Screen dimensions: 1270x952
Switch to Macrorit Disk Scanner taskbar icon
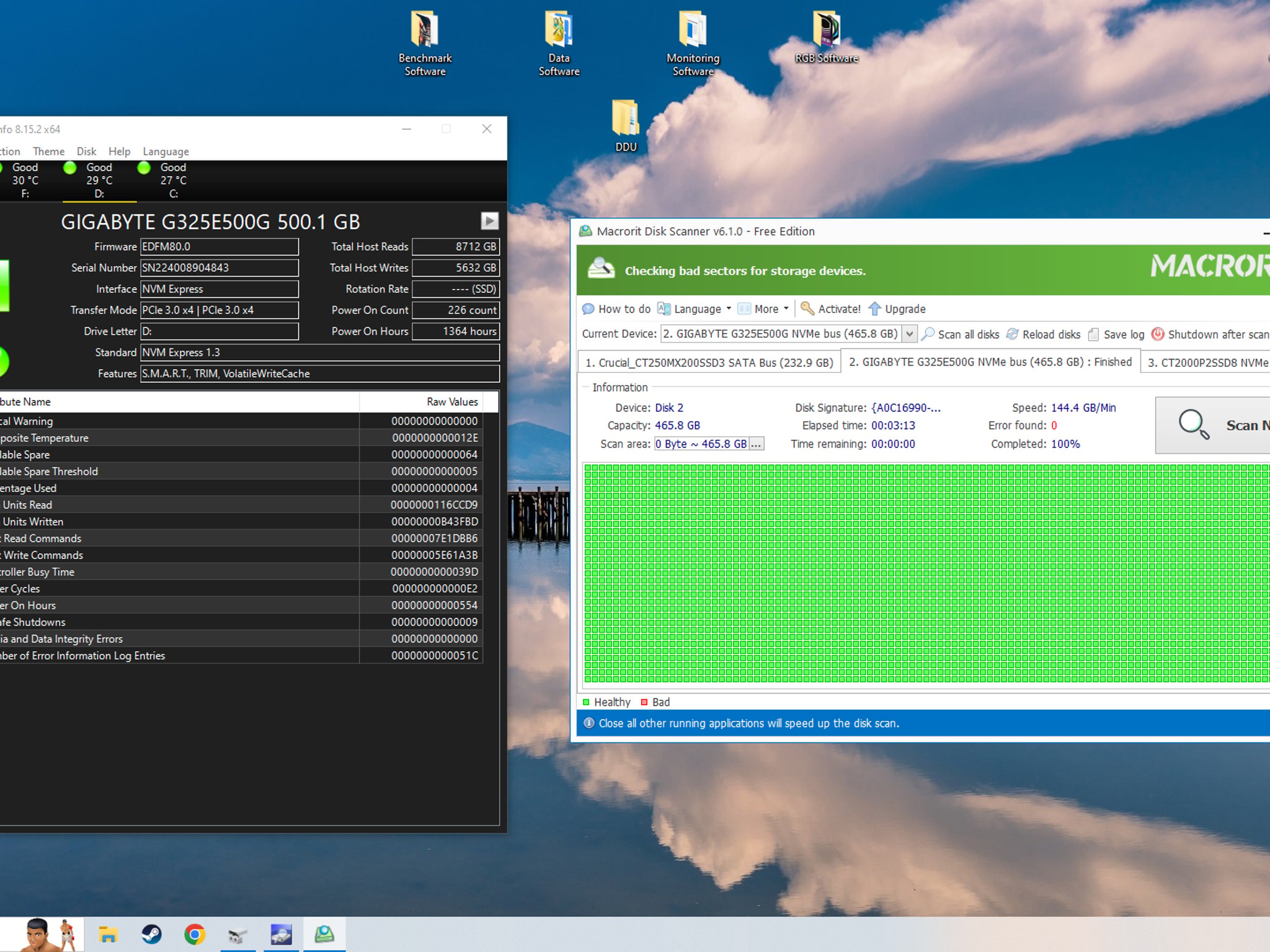(324, 934)
